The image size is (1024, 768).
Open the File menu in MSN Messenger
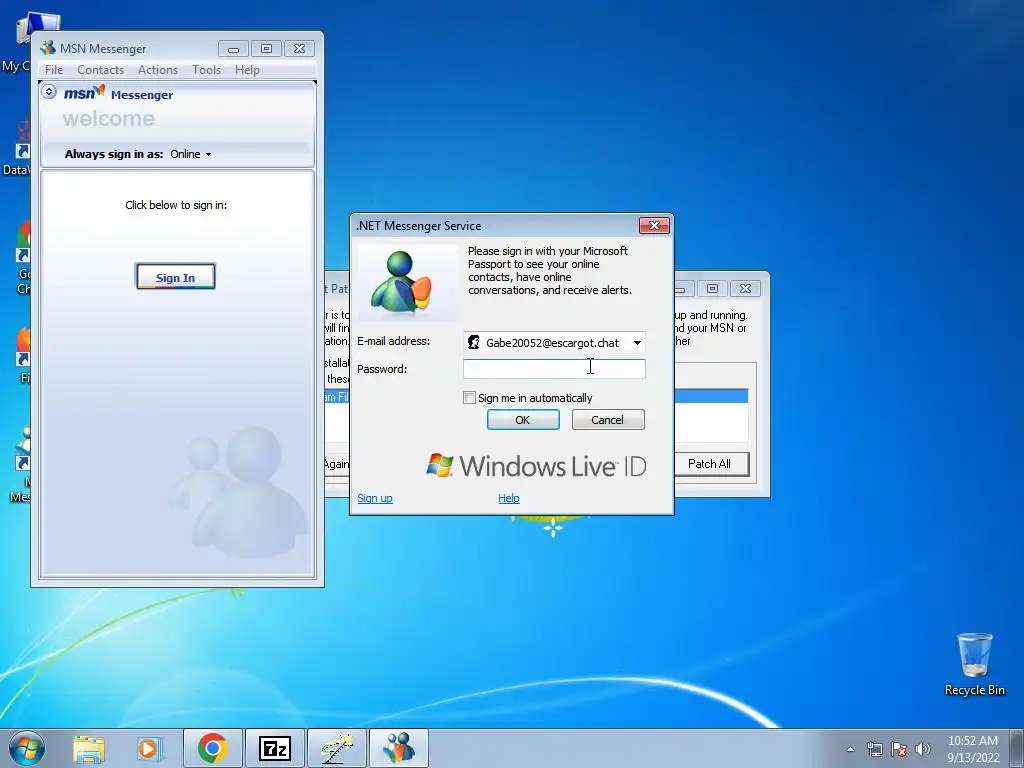[x=54, y=70]
